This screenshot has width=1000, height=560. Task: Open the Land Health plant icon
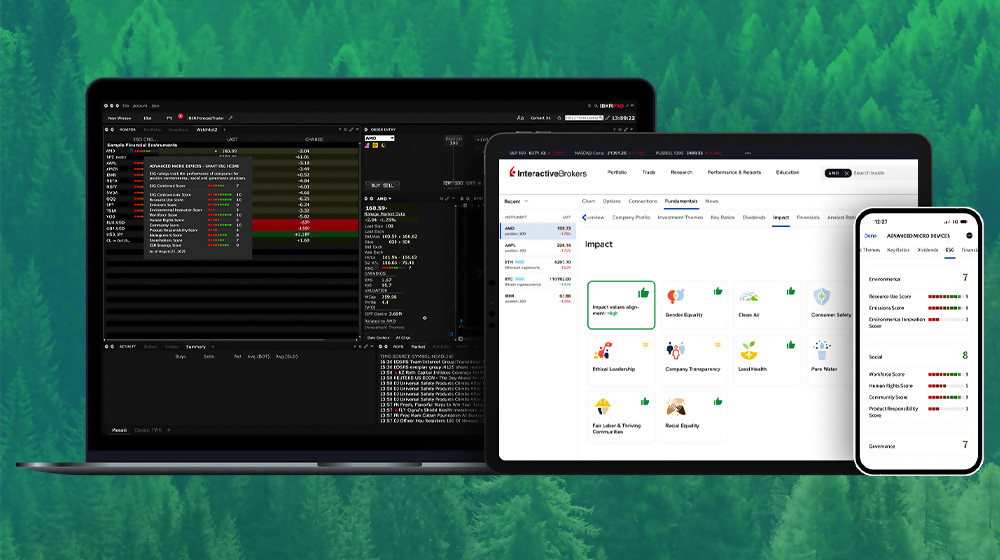pyautogui.click(x=749, y=351)
